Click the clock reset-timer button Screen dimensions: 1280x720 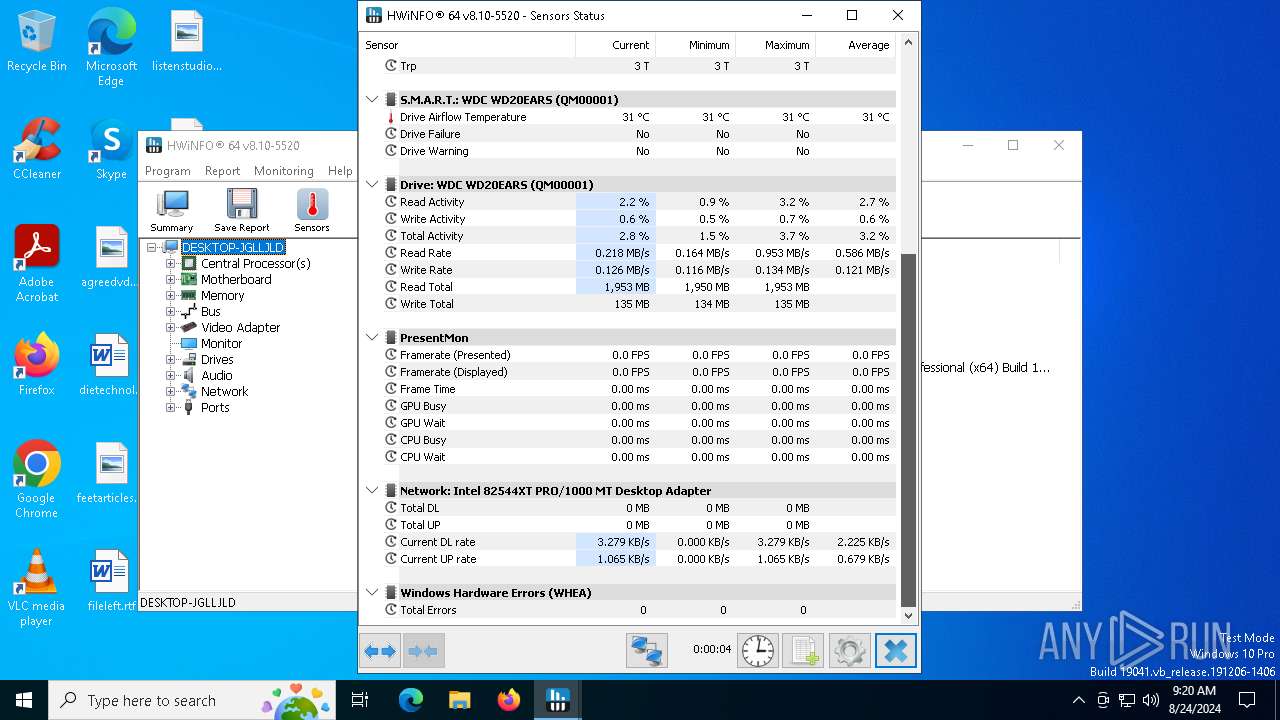tap(758, 651)
